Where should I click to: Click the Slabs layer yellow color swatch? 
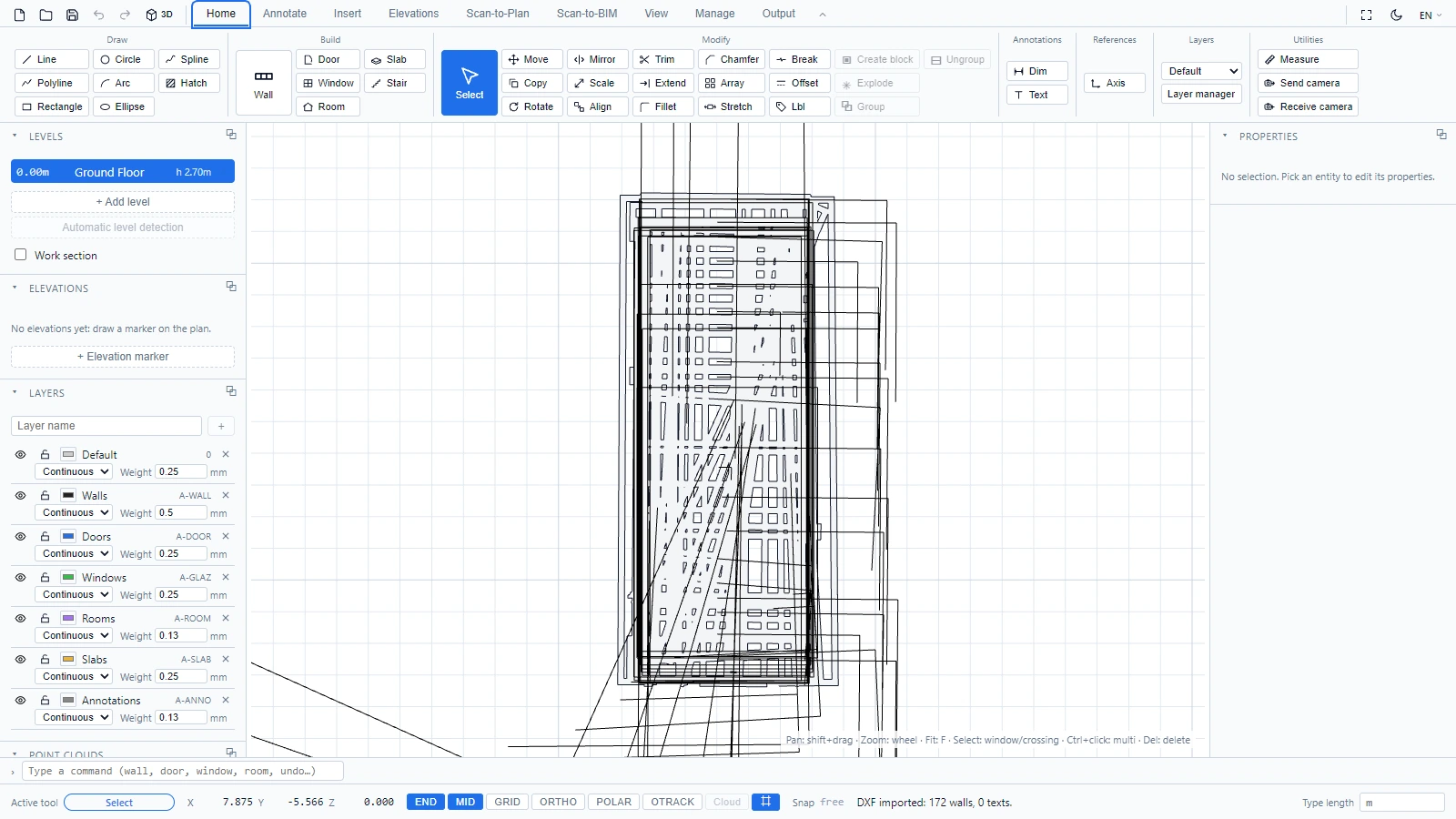pyautogui.click(x=68, y=659)
